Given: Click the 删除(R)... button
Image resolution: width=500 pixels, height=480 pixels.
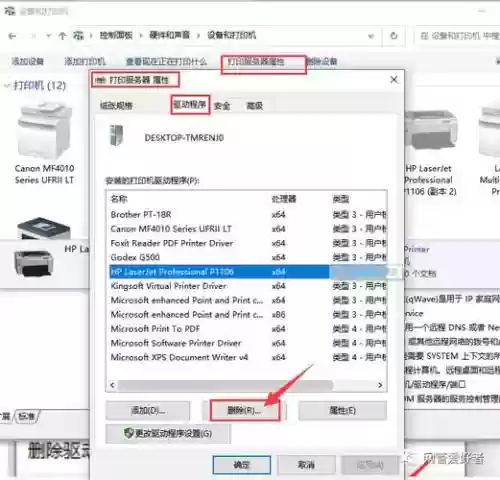Looking at the screenshot, I should pos(244,411).
